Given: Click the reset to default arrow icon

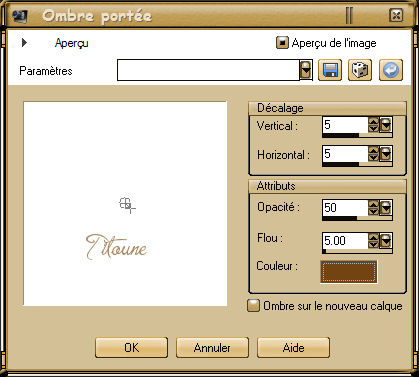Looking at the screenshot, I should click(x=391, y=70).
